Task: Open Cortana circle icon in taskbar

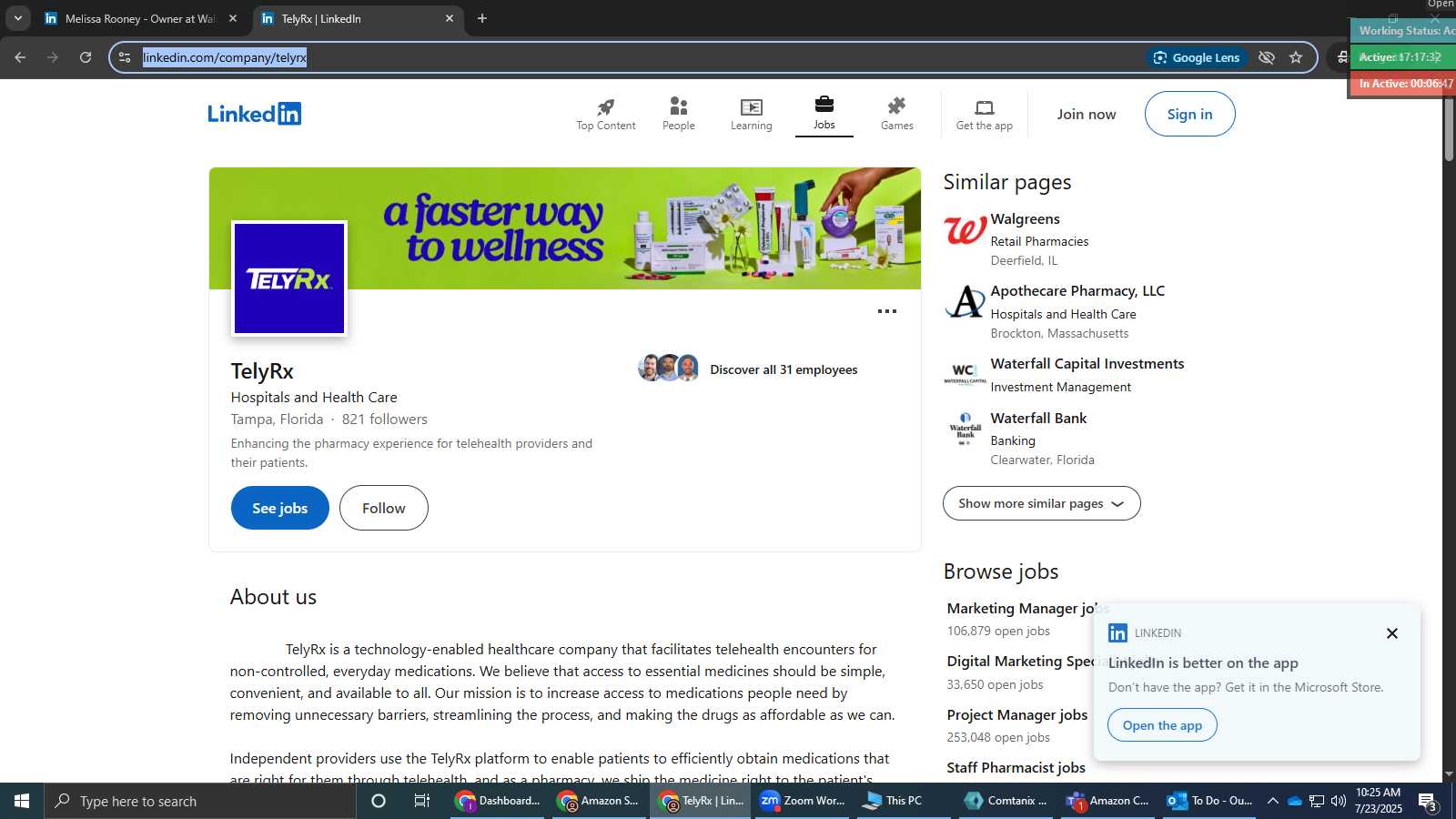Action: coord(379,801)
